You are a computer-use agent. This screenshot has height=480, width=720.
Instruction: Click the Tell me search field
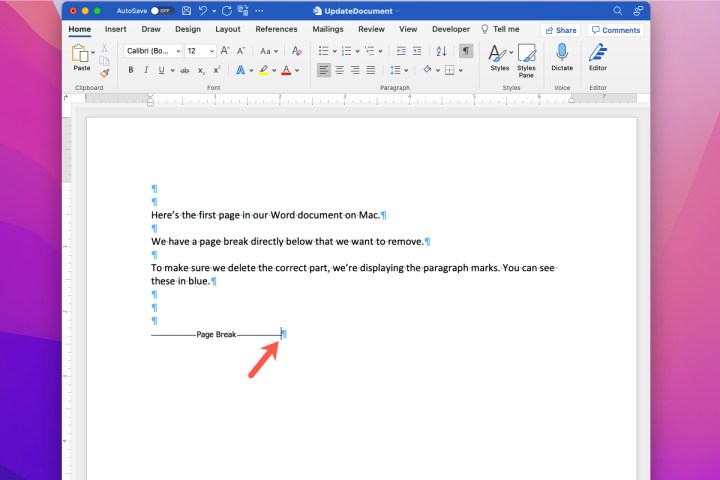click(x=500, y=29)
